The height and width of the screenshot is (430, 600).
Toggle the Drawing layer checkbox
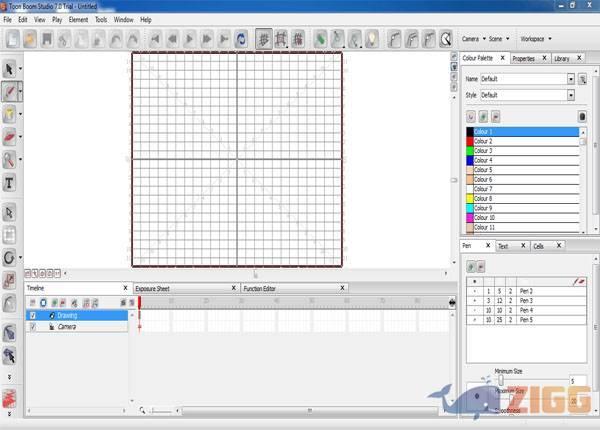(x=33, y=315)
